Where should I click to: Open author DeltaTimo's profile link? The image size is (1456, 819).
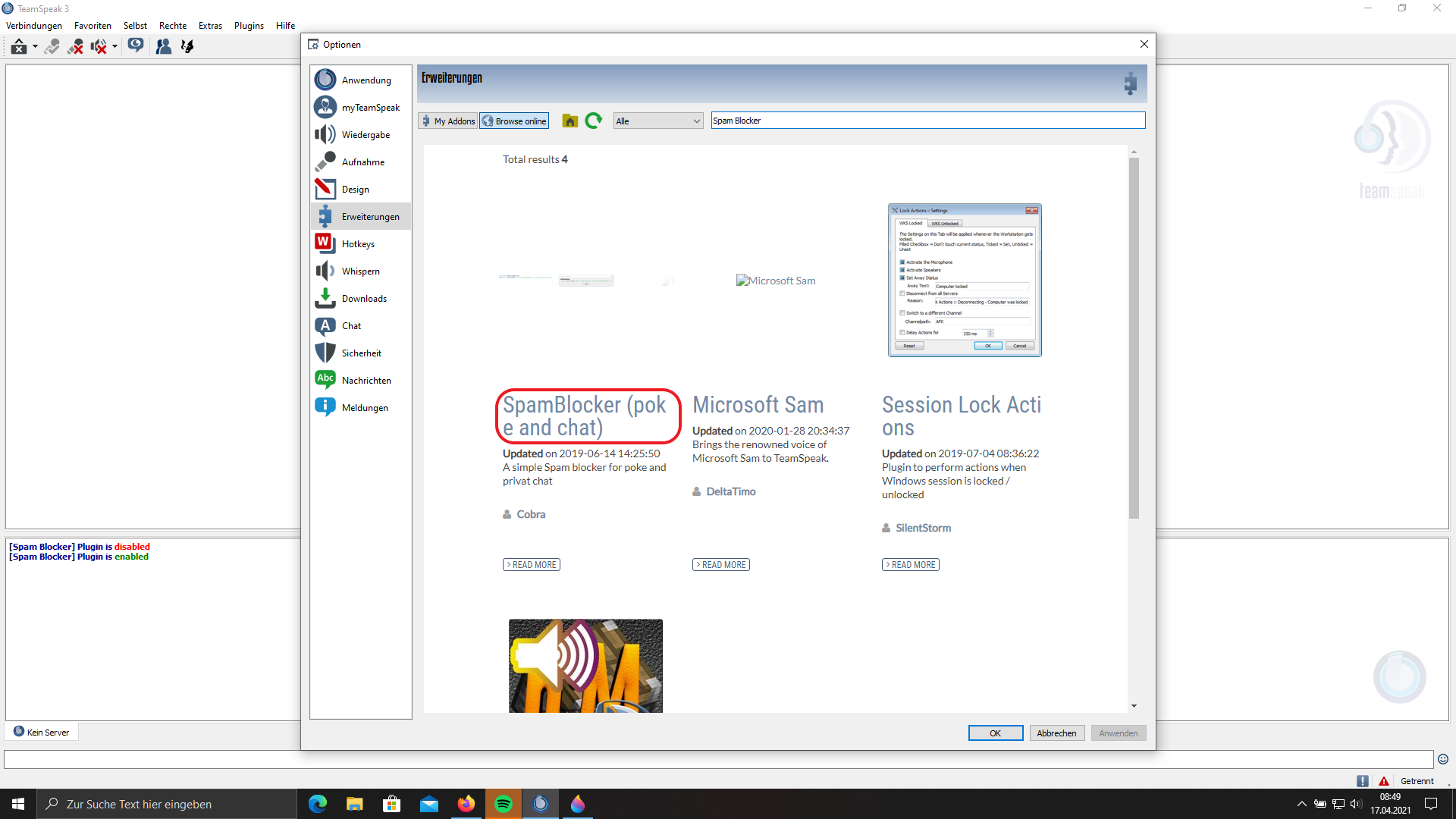click(731, 491)
